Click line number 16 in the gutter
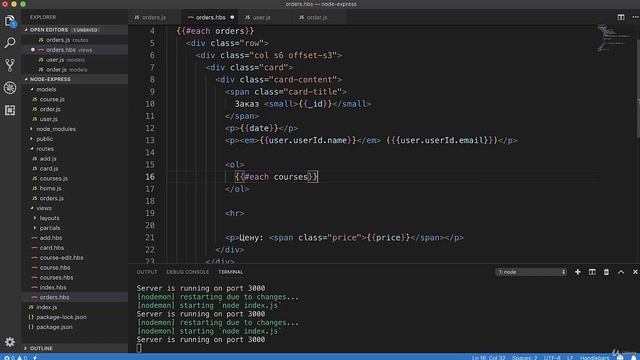The image size is (640, 360). point(150,177)
